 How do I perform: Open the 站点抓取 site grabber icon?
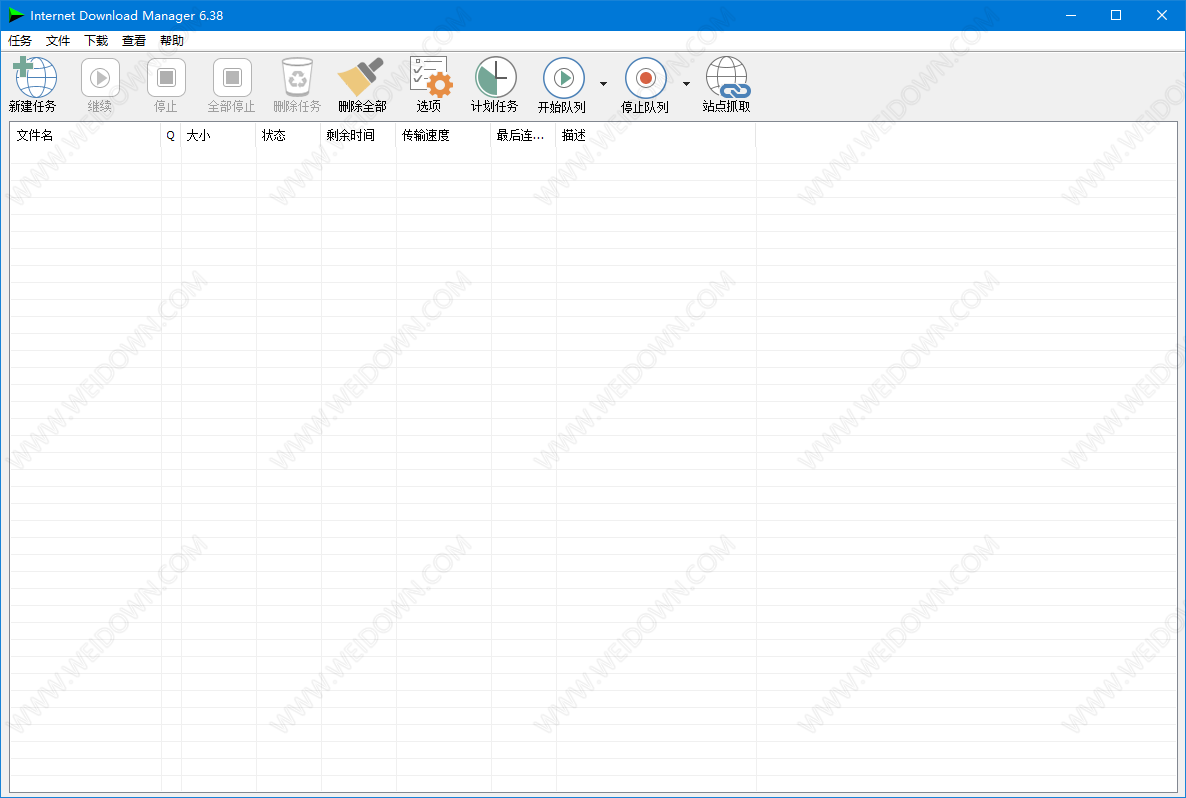tap(728, 77)
